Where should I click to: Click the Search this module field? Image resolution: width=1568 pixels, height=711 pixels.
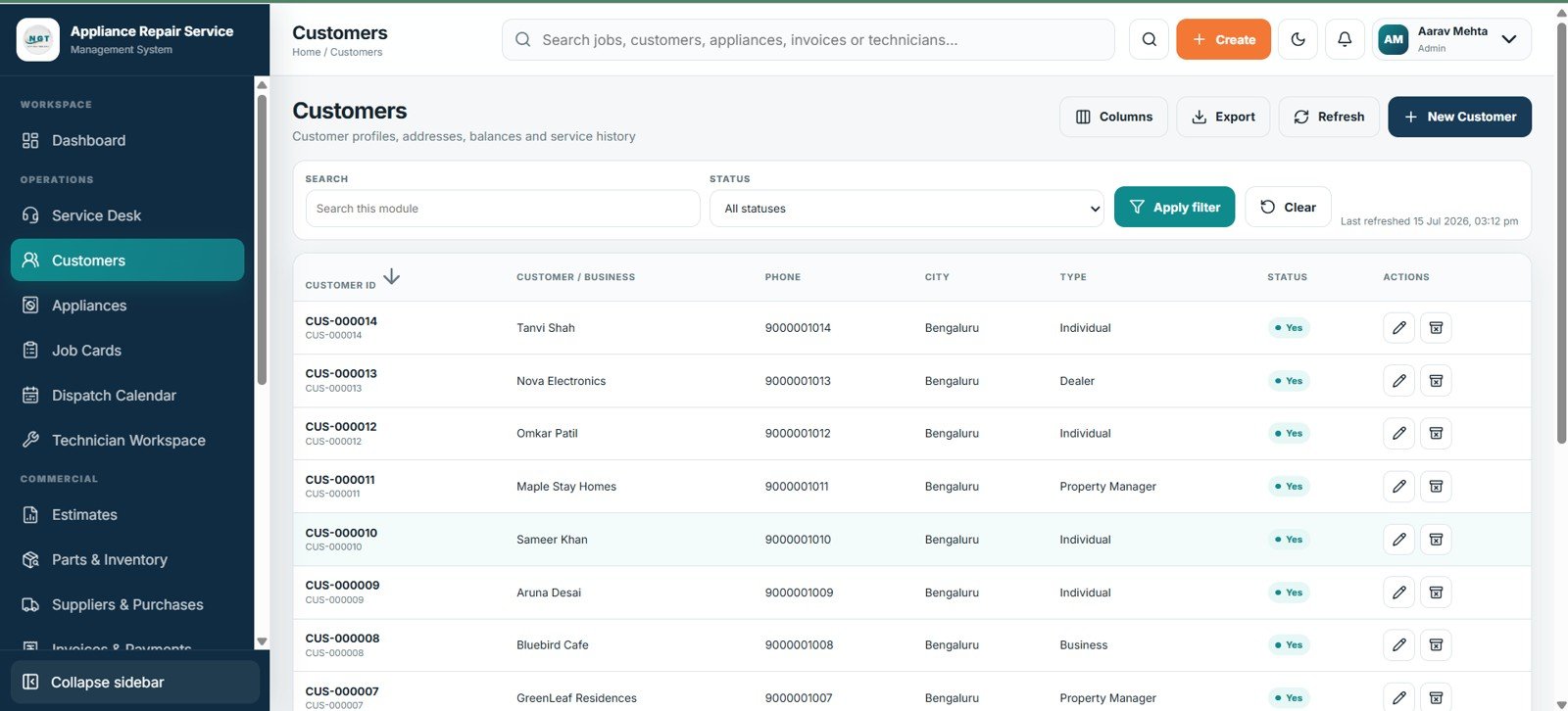pos(503,209)
